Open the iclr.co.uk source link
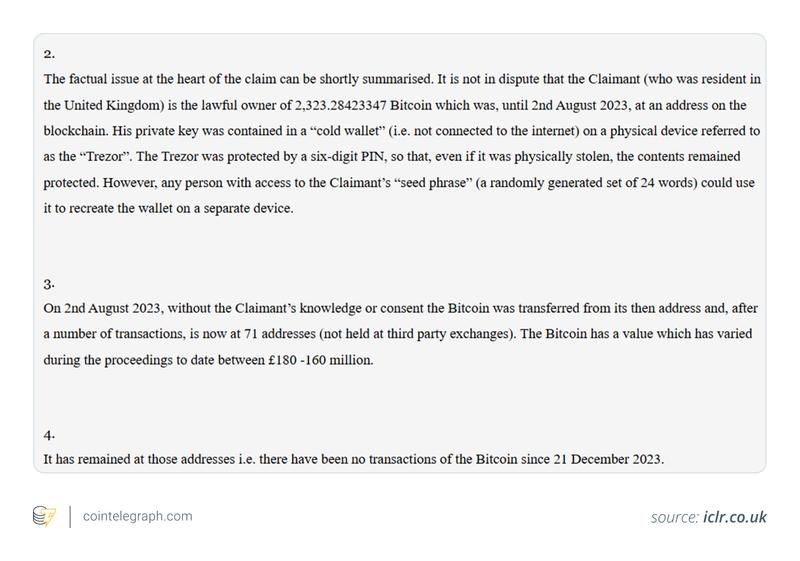800x561 pixels. click(x=735, y=517)
